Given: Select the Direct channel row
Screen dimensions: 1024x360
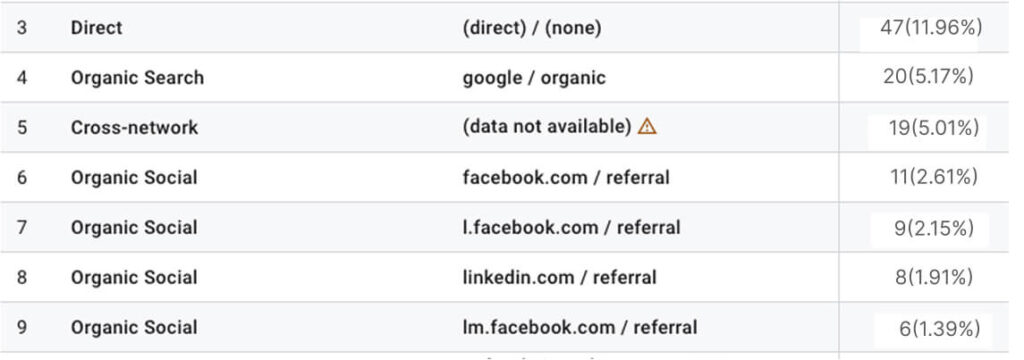Looking at the screenshot, I should [504, 27].
